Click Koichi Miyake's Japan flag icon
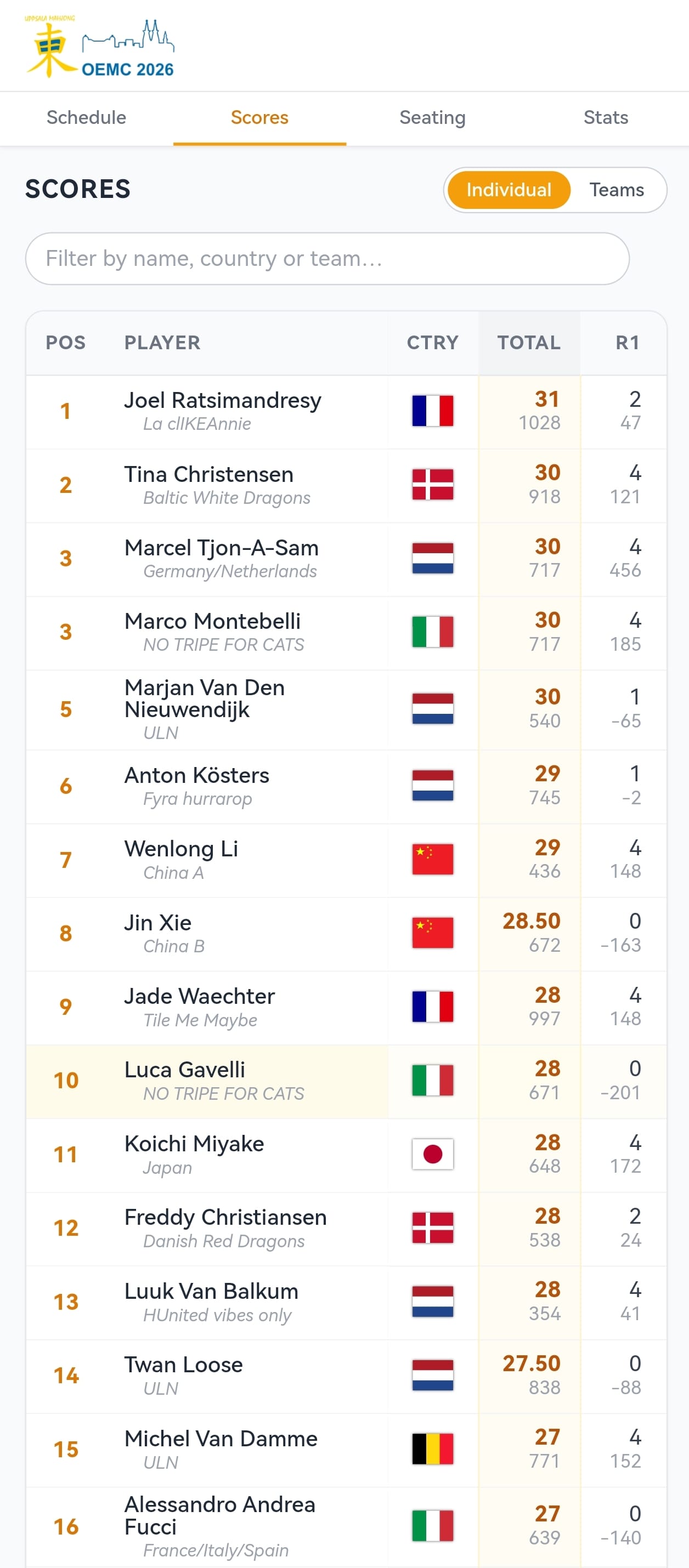The image size is (689, 1568). point(432,1154)
